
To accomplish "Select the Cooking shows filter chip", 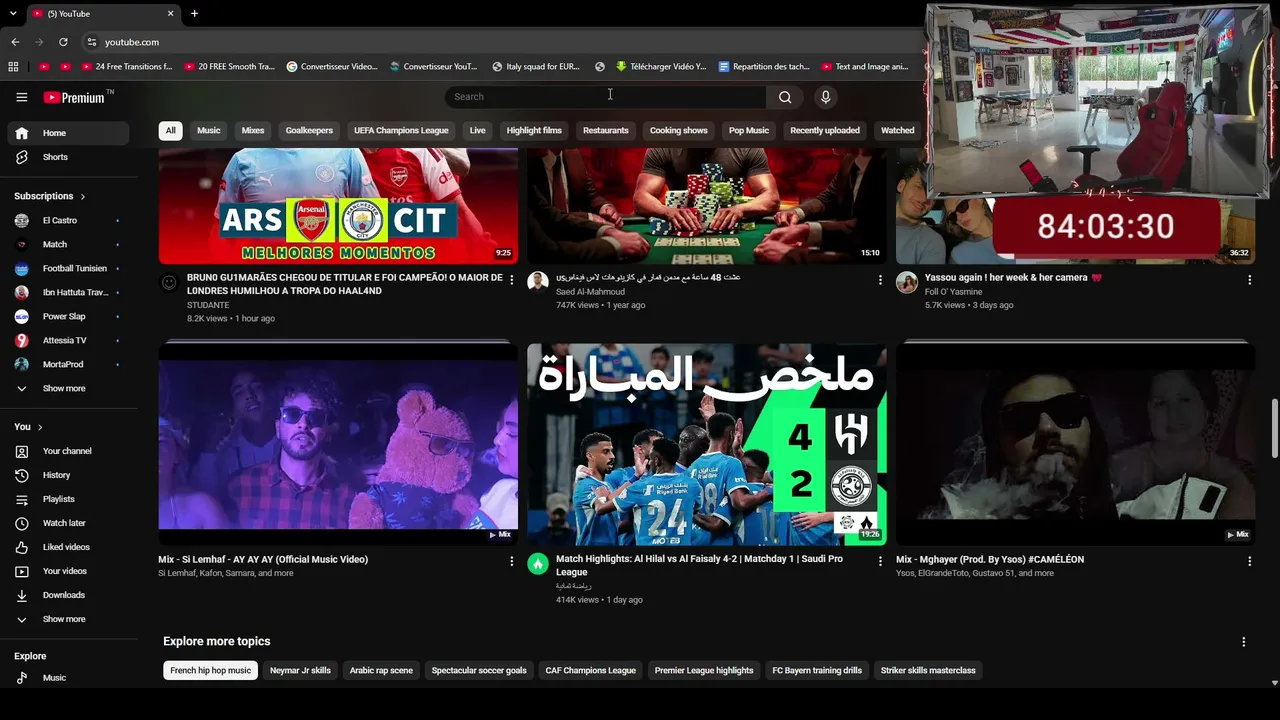I will 678,130.
